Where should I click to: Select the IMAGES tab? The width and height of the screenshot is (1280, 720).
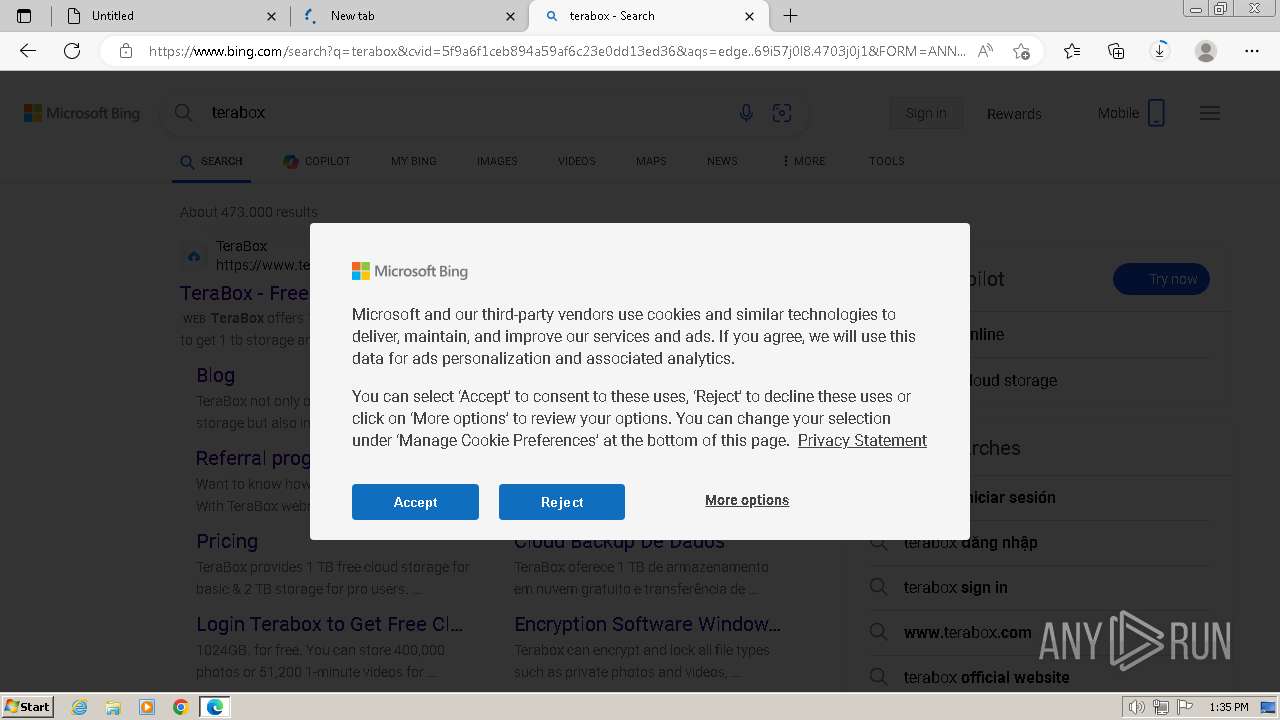click(497, 161)
